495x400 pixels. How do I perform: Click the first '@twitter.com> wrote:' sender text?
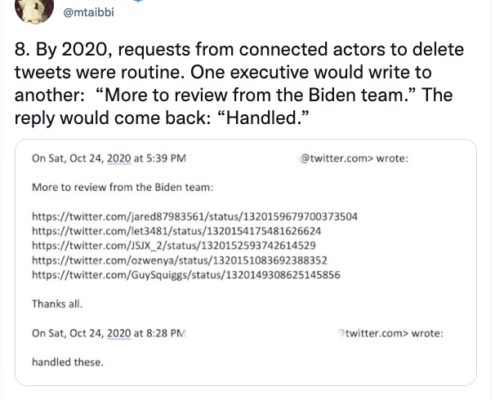tap(354, 158)
